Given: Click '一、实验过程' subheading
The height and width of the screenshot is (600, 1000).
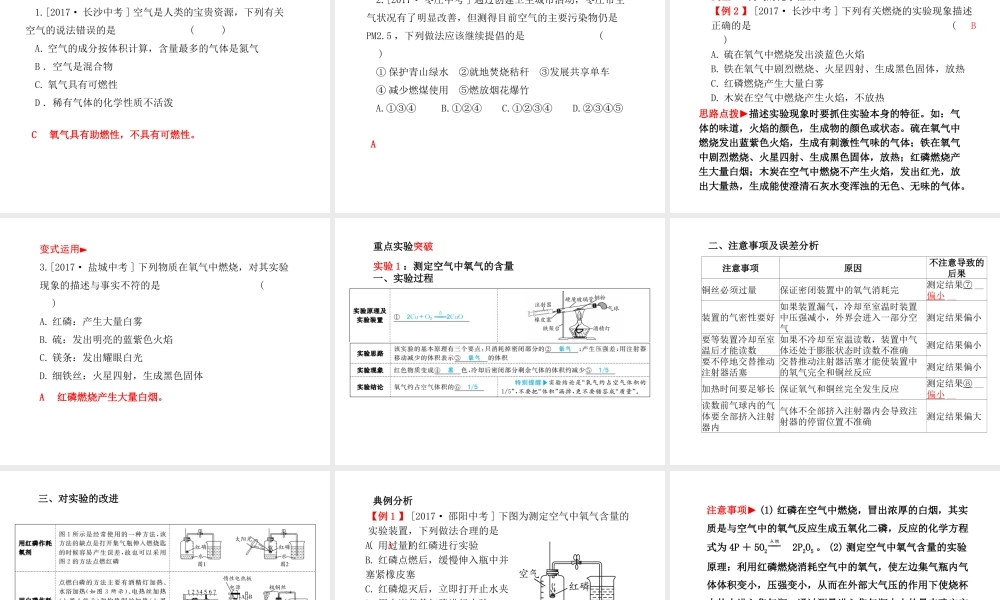Looking at the screenshot, I should (403, 279).
